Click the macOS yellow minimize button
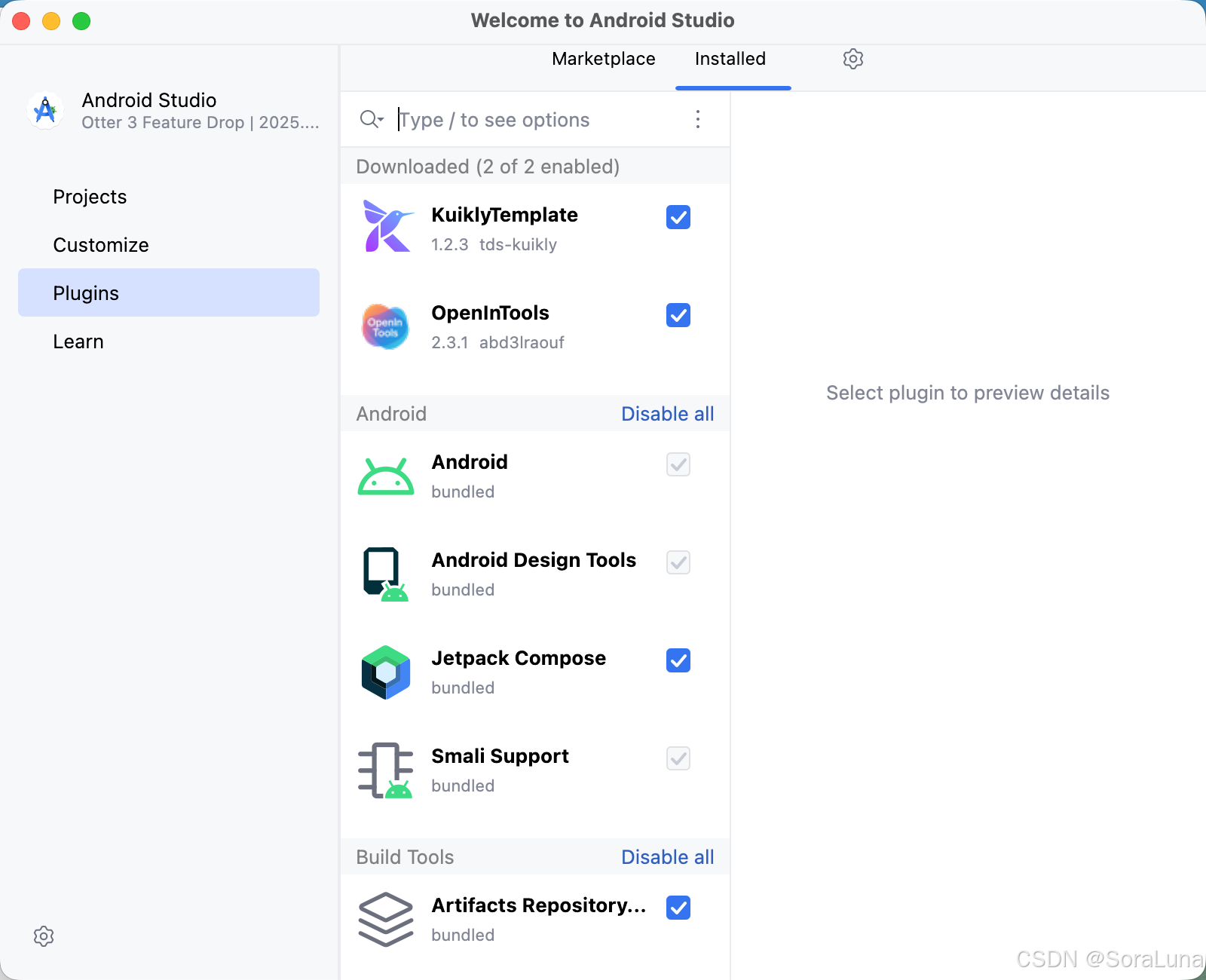This screenshot has width=1206, height=980. pyautogui.click(x=51, y=21)
